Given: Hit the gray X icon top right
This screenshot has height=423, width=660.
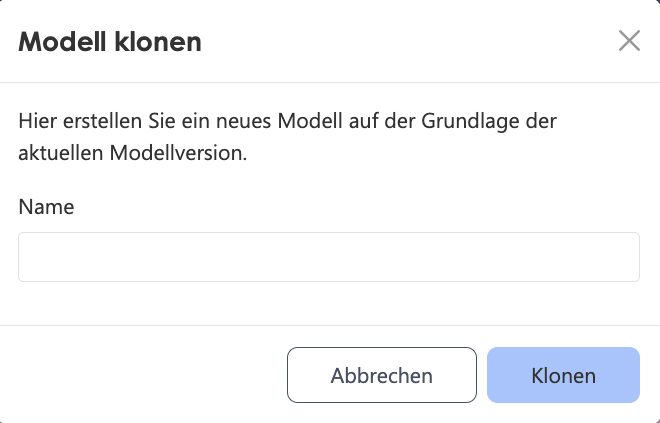Looking at the screenshot, I should (x=629, y=41).
